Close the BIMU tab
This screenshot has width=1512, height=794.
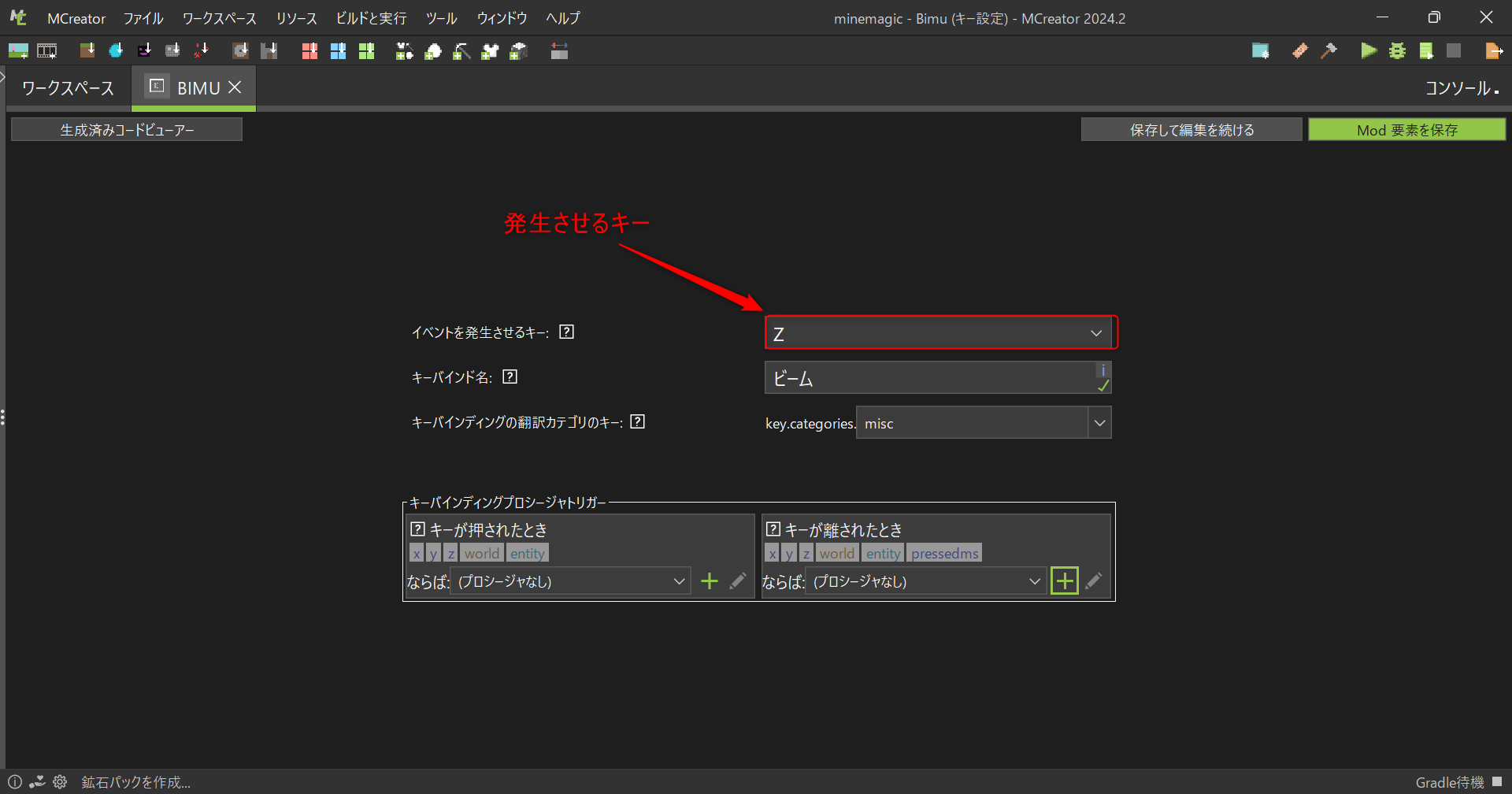pyautogui.click(x=235, y=87)
